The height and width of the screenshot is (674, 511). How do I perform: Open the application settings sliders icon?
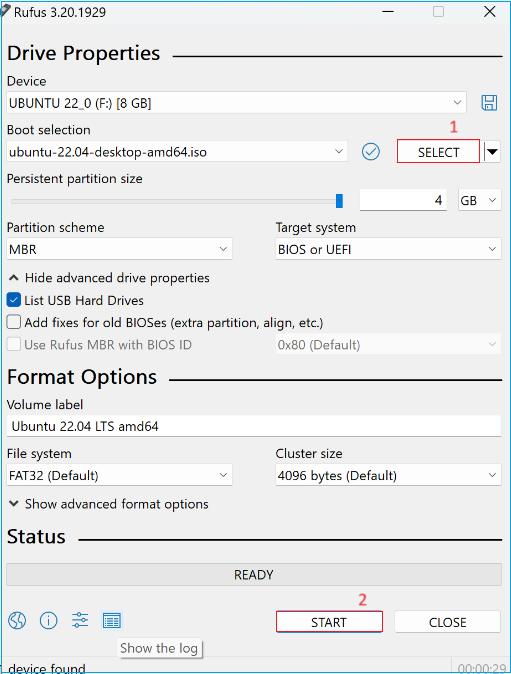(80, 621)
